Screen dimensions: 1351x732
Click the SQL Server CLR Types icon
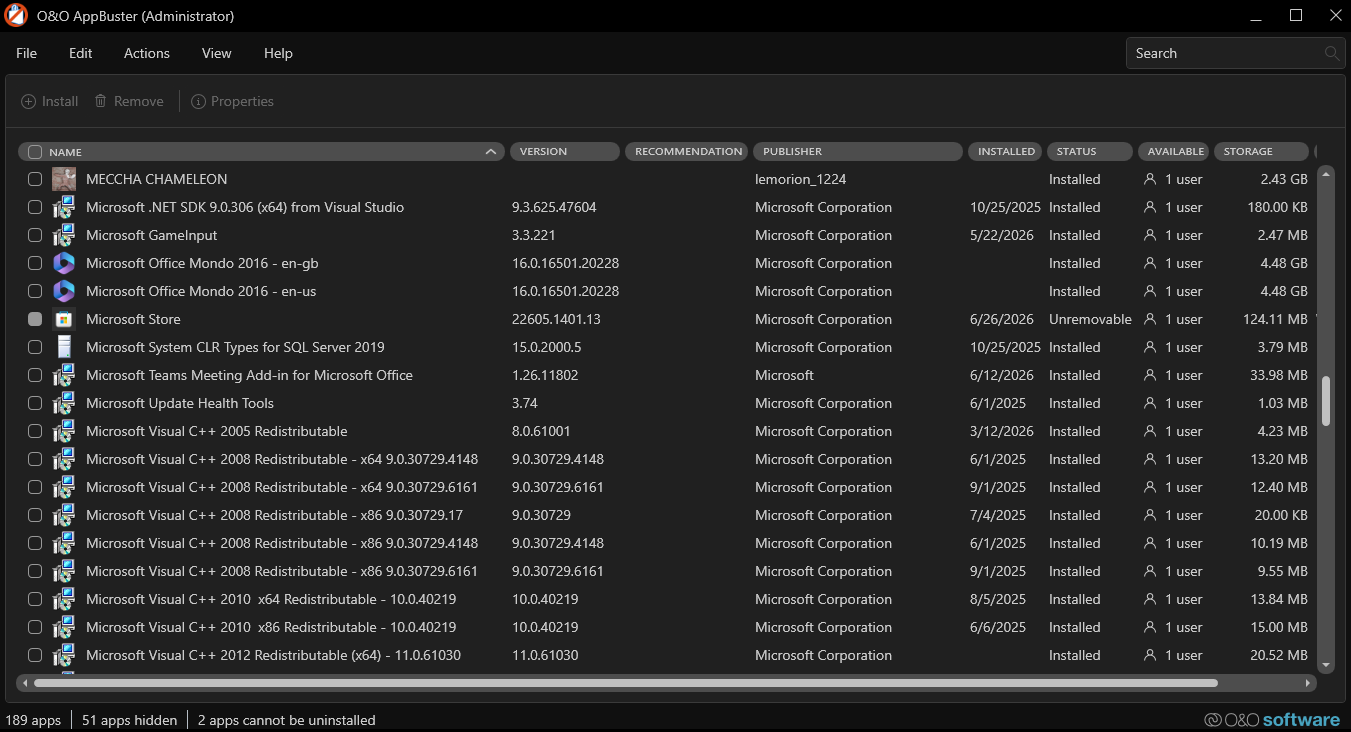[x=64, y=347]
